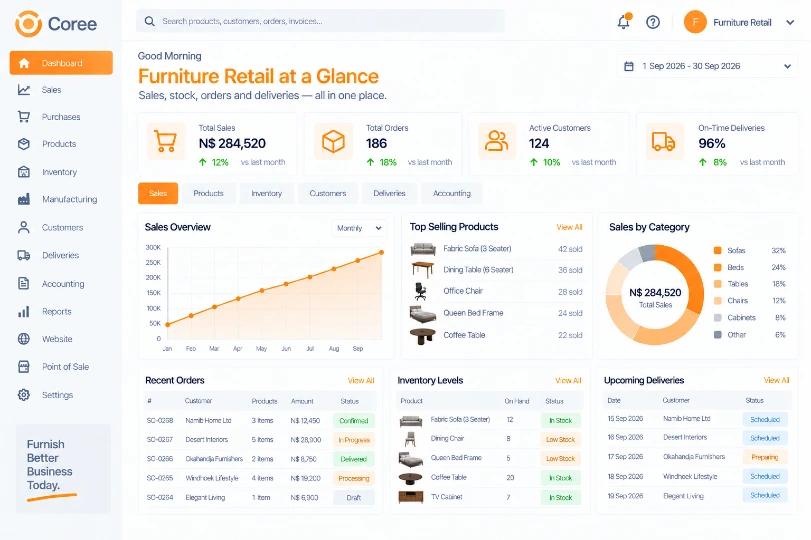Click the orange F user avatar

695,22
